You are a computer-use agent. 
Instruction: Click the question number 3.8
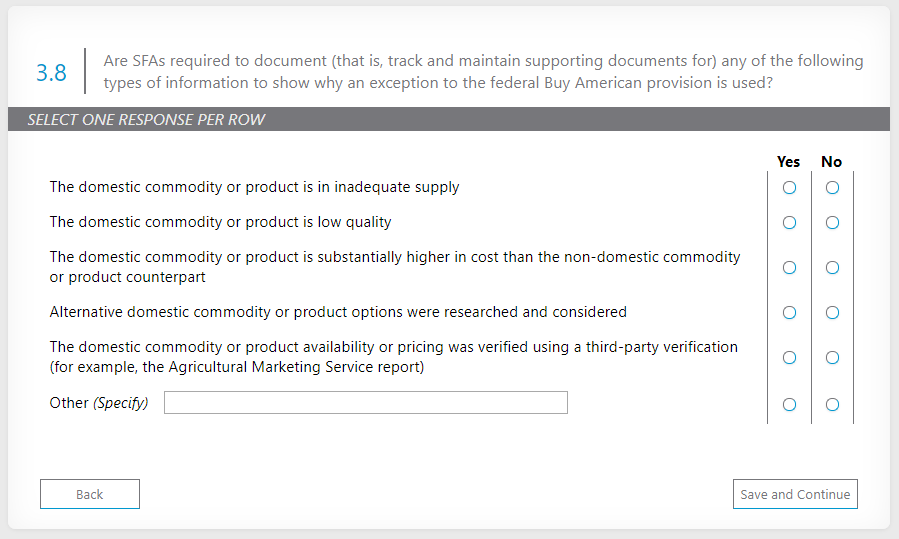point(51,72)
